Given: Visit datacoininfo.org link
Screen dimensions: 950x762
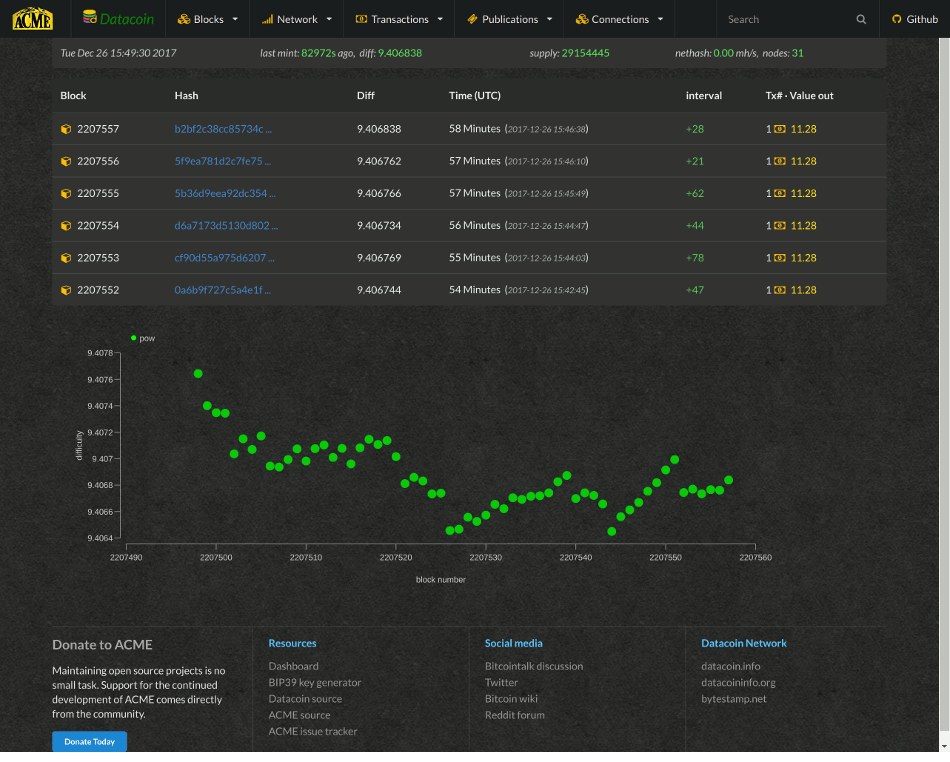Looking at the screenshot, I should [738, 683].
